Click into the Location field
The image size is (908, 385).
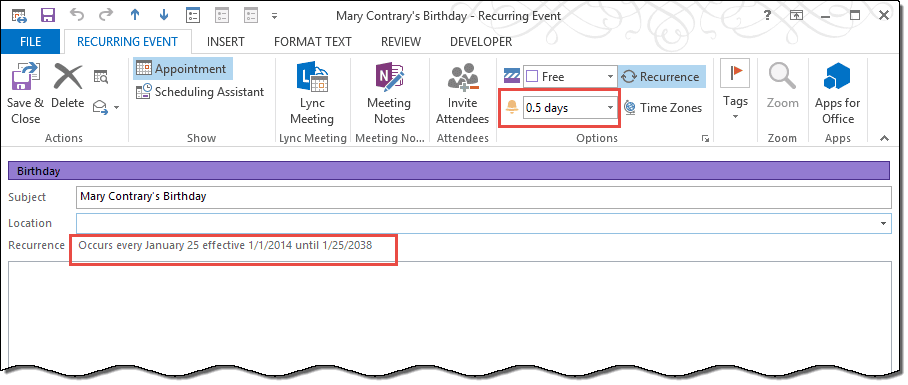484,223
